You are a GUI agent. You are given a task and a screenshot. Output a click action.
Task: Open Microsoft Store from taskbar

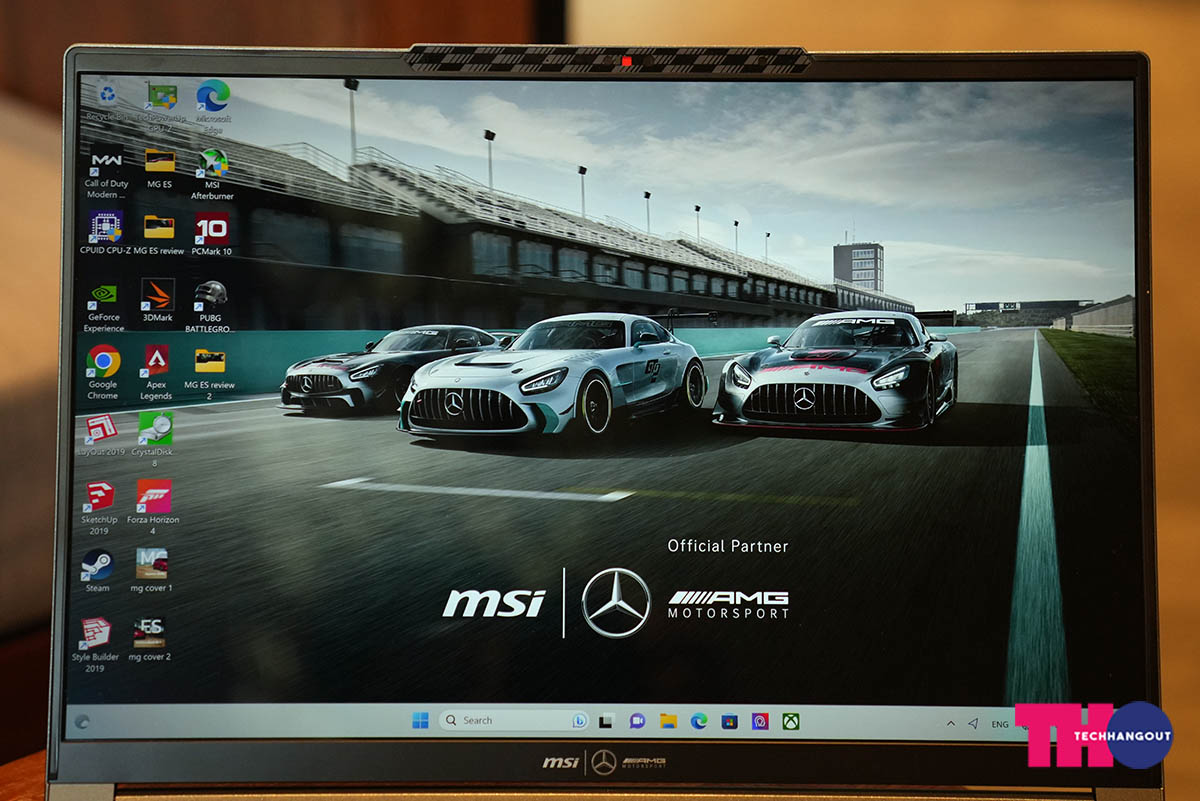730,720
